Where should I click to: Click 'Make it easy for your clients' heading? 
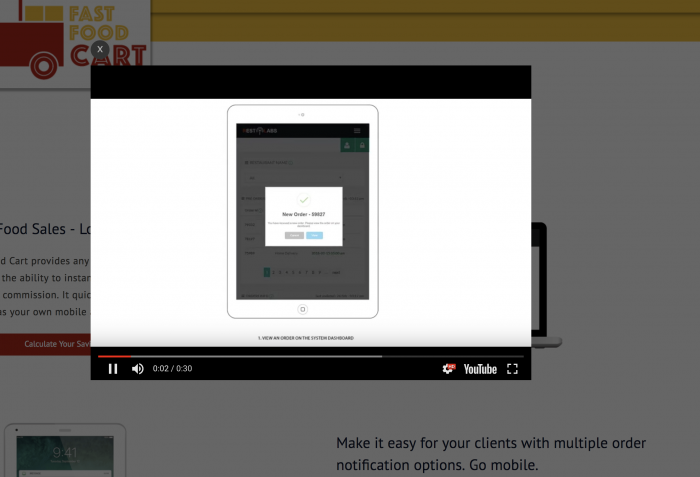click(x=491, y=454)
